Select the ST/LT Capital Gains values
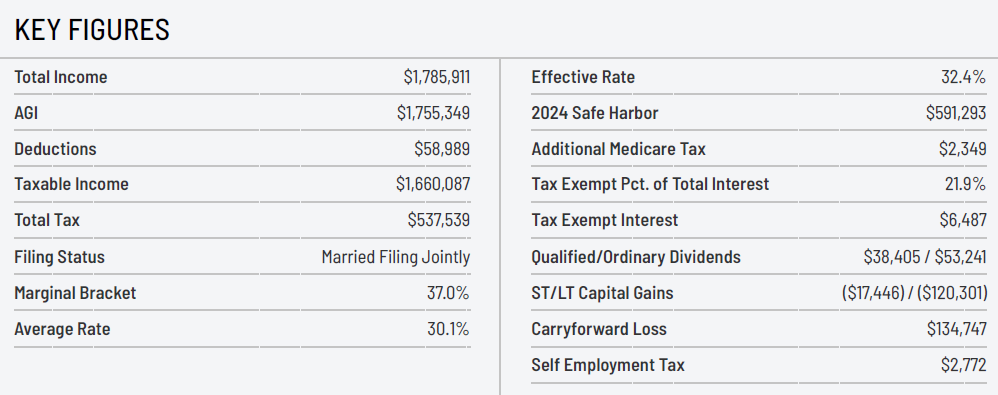 (915, 293)
